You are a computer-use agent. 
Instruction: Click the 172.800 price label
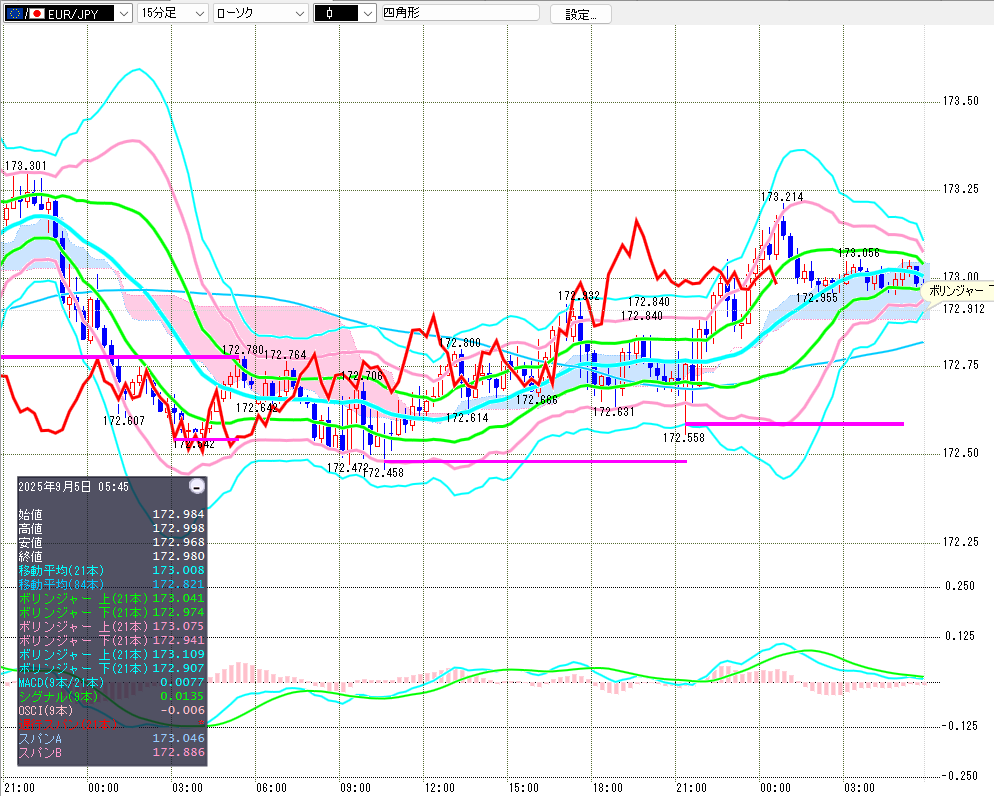click(x=460, y=343)
